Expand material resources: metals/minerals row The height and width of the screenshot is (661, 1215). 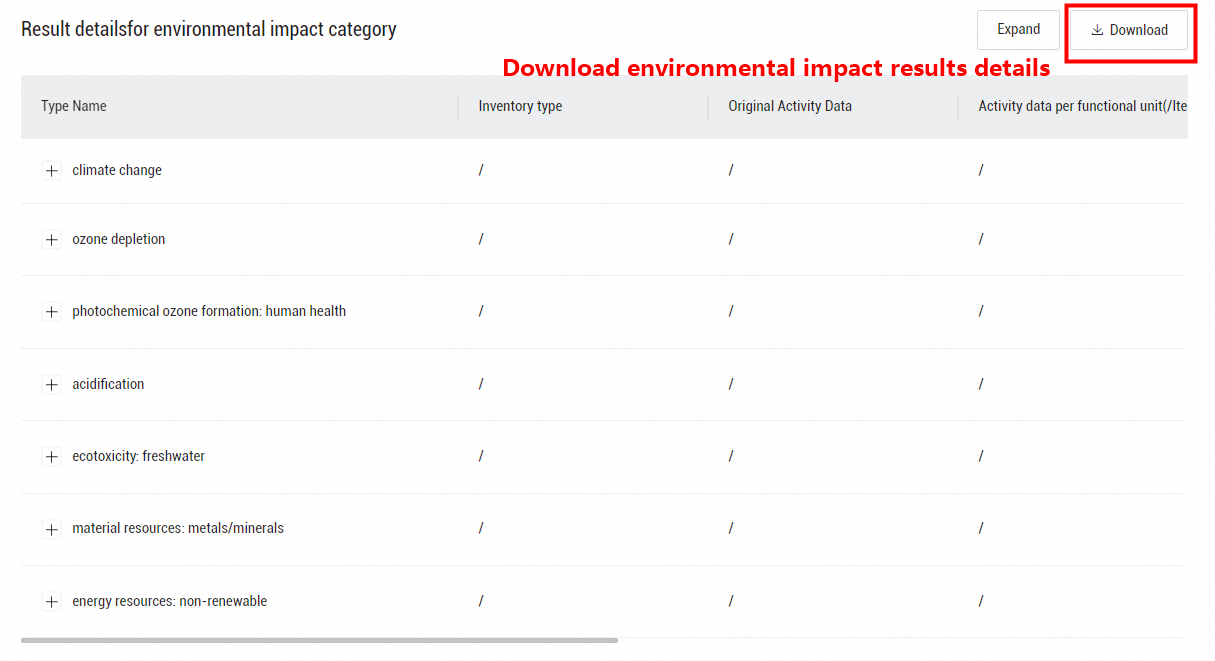click(x=52, y=529)
